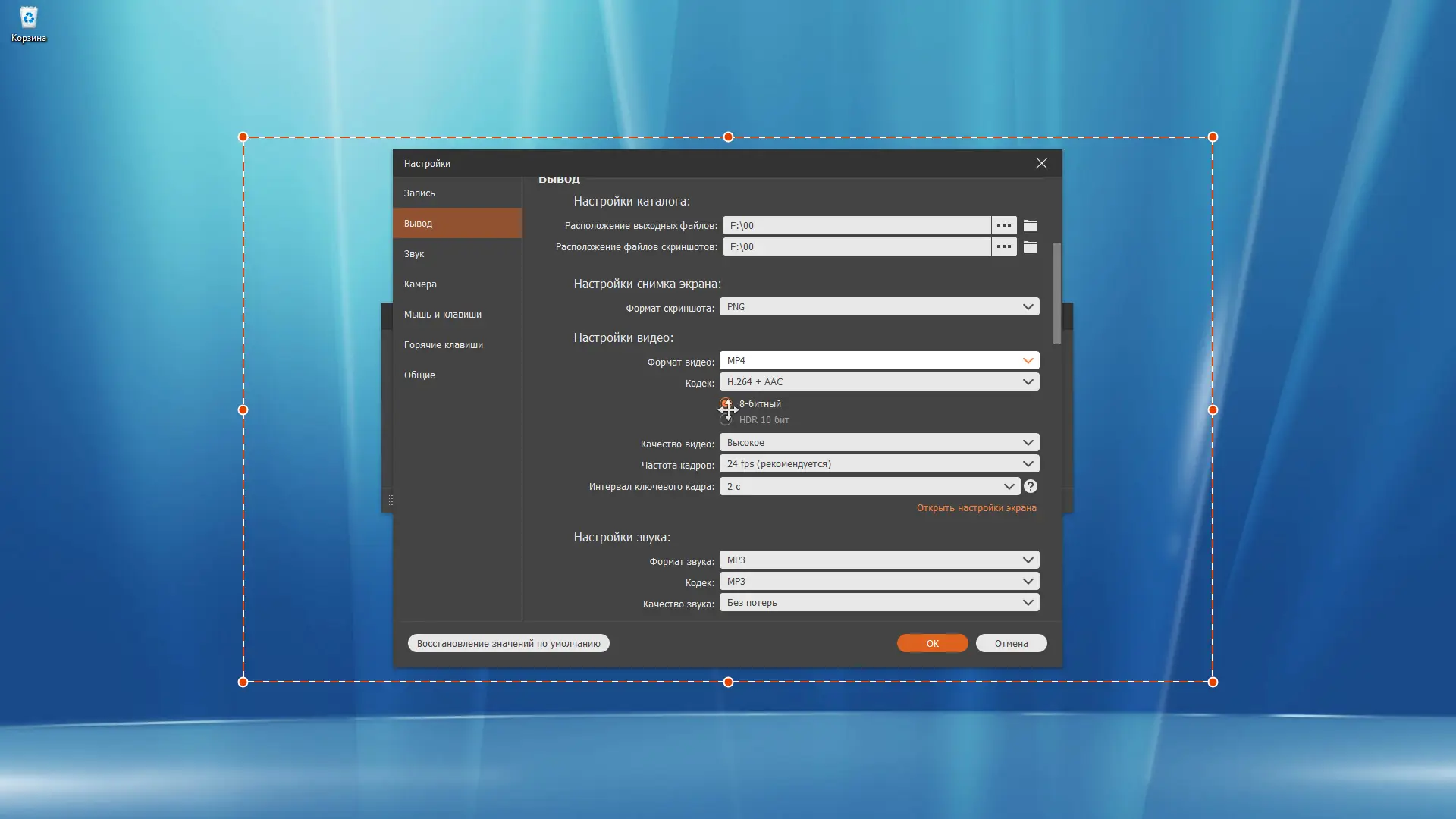
Task: Close the settings dialog window
Action: tap(1041, 163)
